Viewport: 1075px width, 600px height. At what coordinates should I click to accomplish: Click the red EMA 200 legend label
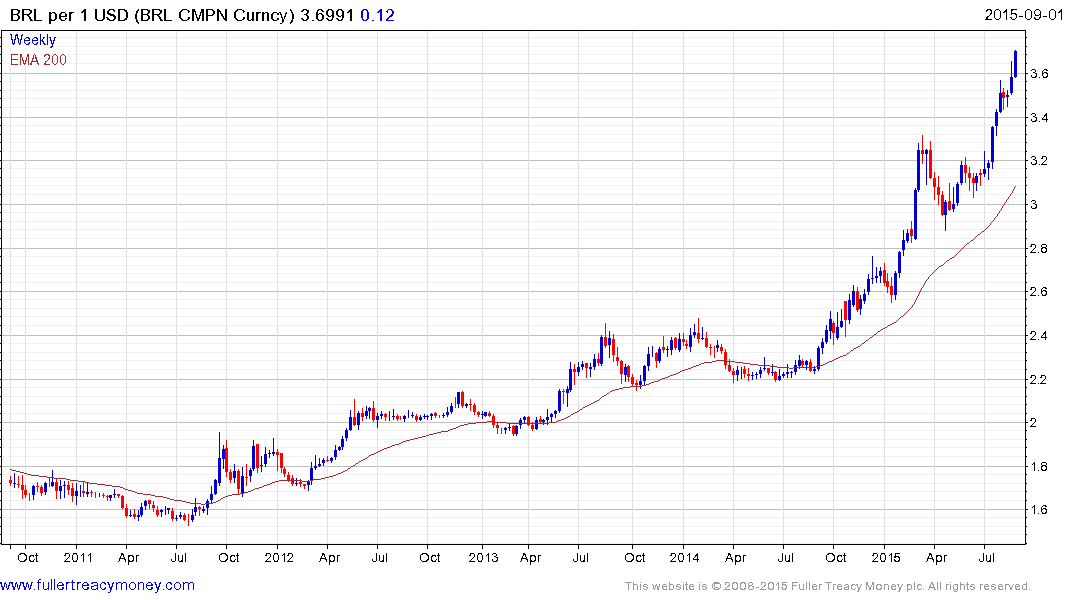coord(38,60)
